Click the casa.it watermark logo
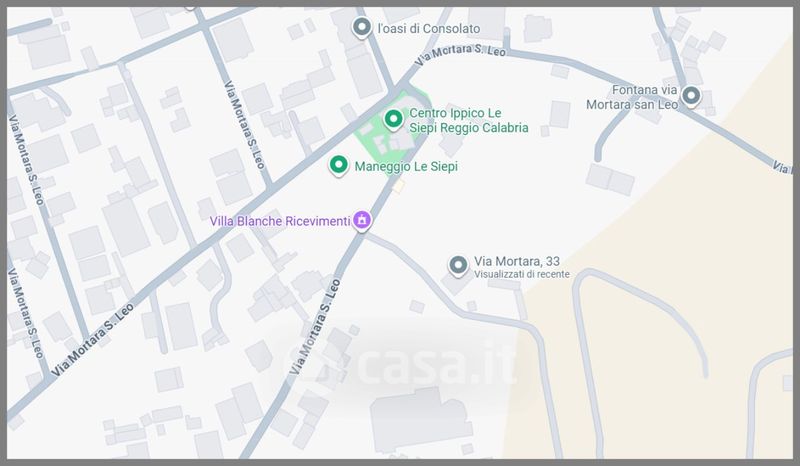 (399, 365)
